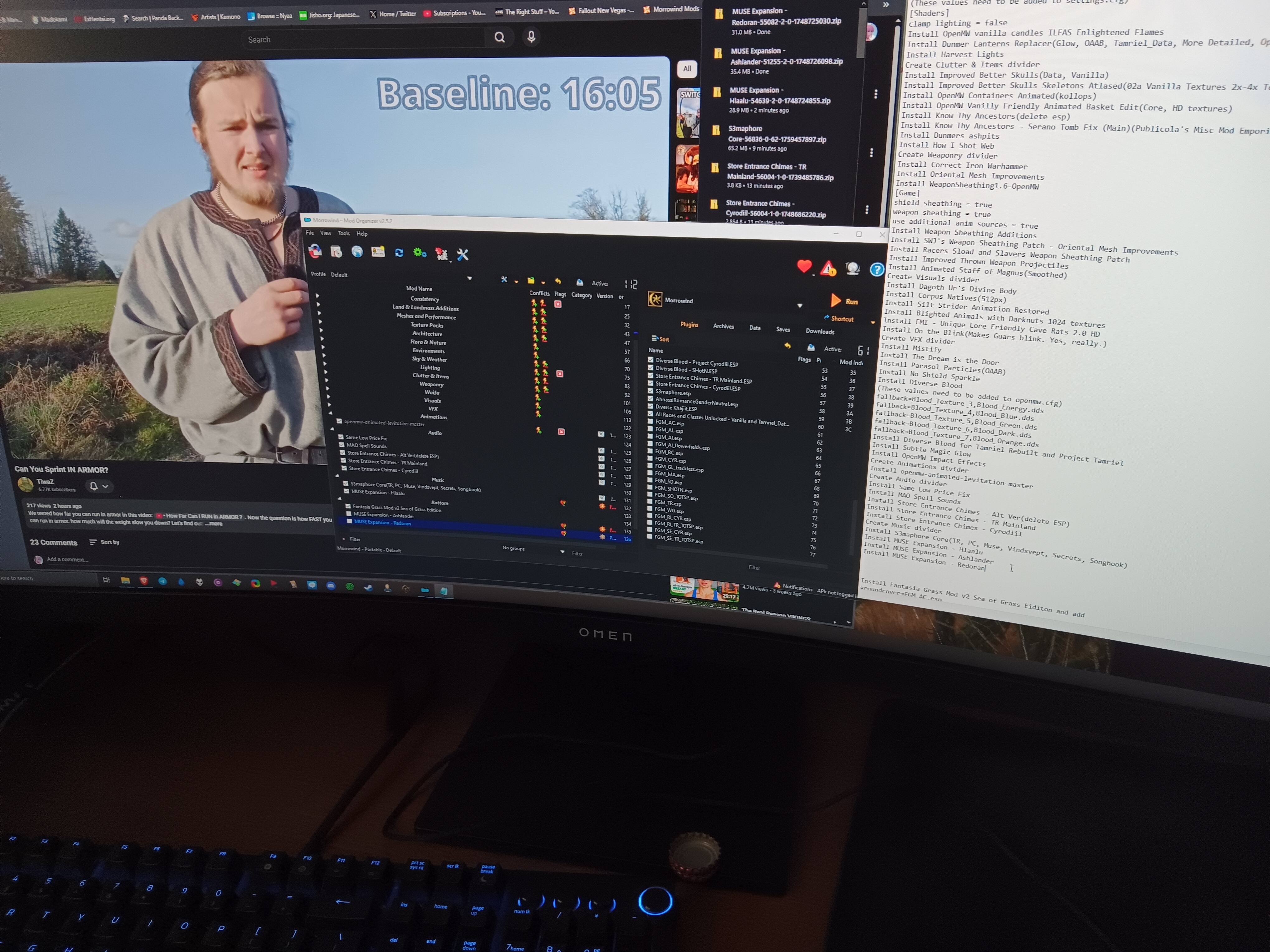Open the Nexus globe toolbar icon
Screen dimensions: 1270x952
(357, 252)
